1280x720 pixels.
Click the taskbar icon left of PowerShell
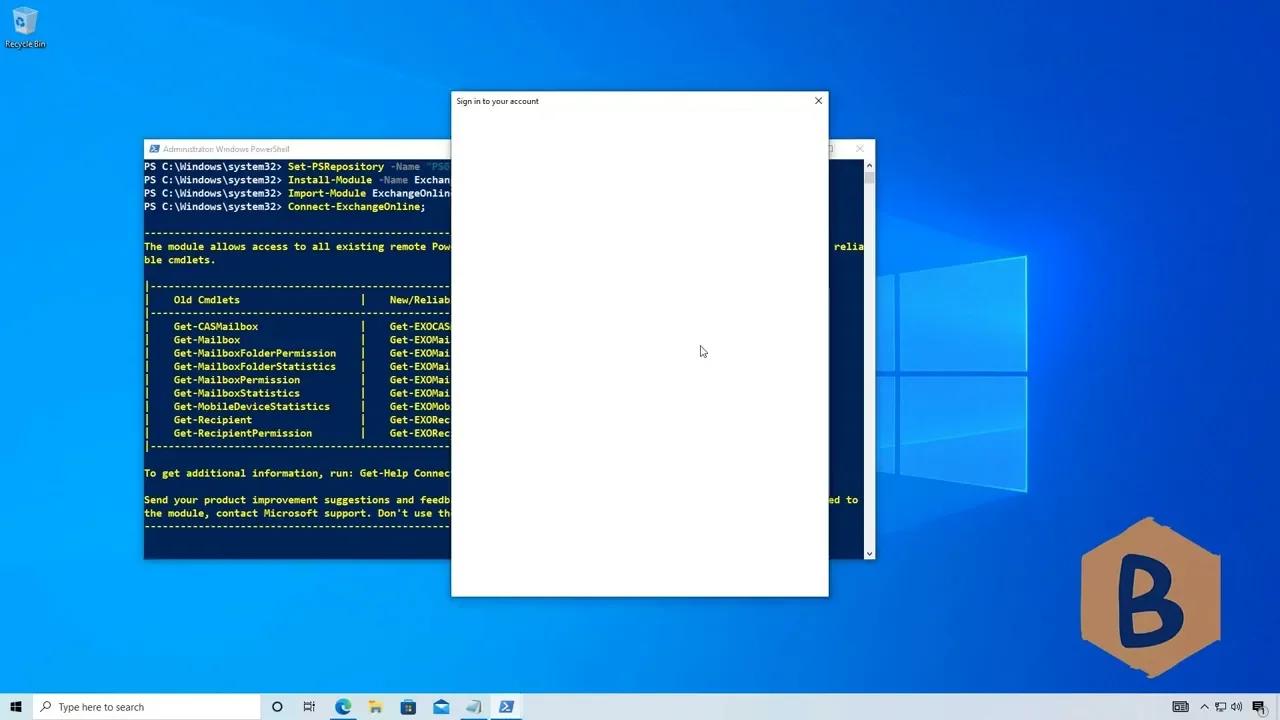click(473, 707)
